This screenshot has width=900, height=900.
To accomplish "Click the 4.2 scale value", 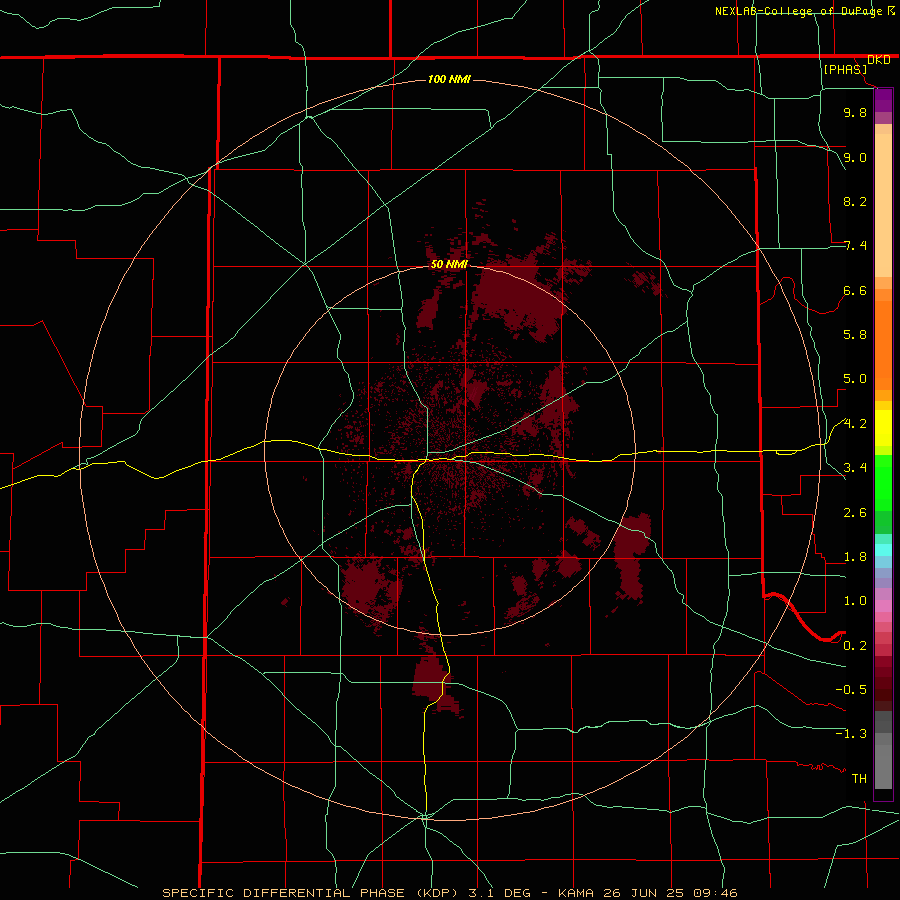I will (855, 424).
